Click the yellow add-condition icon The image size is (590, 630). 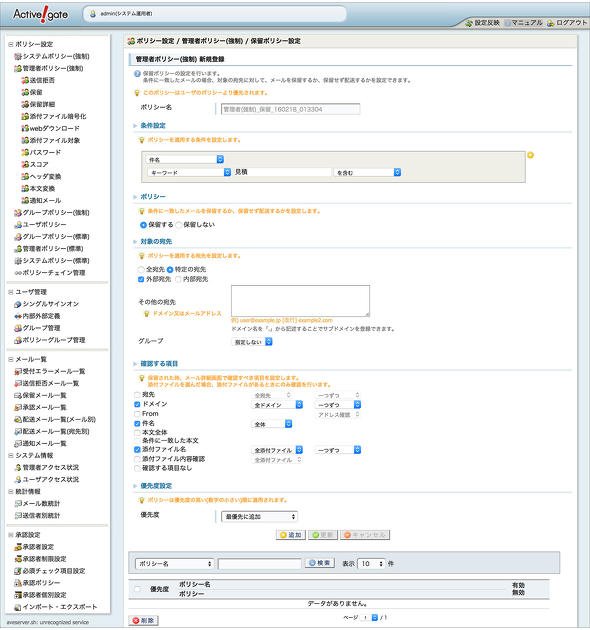coord(531,155)
